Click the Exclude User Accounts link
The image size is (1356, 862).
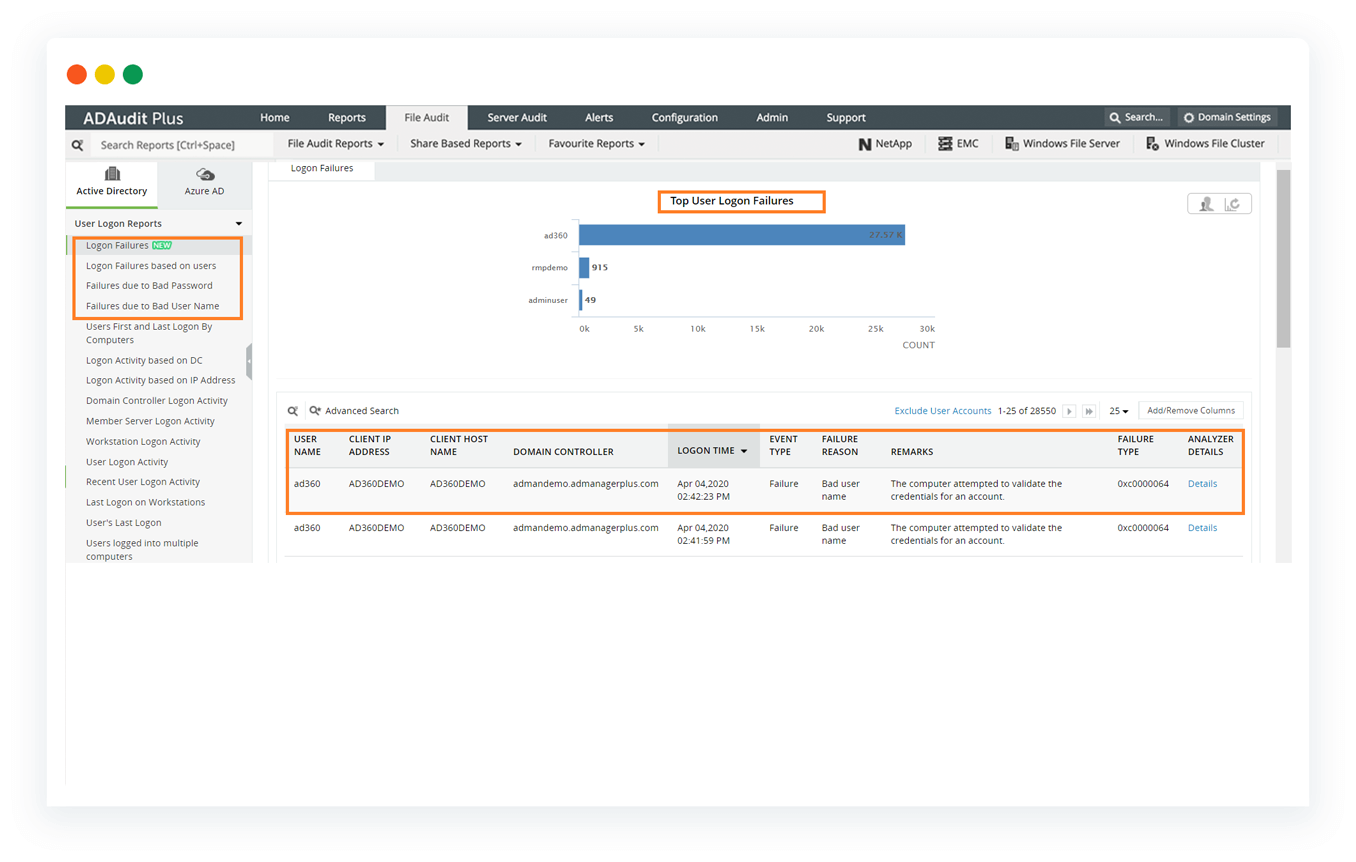[x=943, y=411]
